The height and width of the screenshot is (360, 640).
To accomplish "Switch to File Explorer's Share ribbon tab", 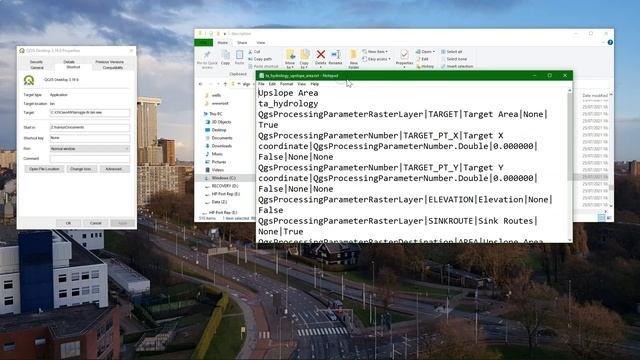I will (x=242, y=42).
